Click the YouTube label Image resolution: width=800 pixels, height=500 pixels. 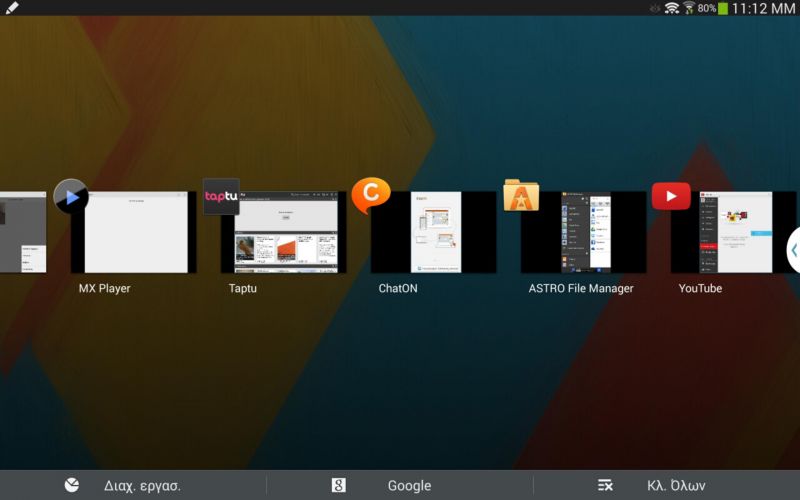tap(701, 288)
